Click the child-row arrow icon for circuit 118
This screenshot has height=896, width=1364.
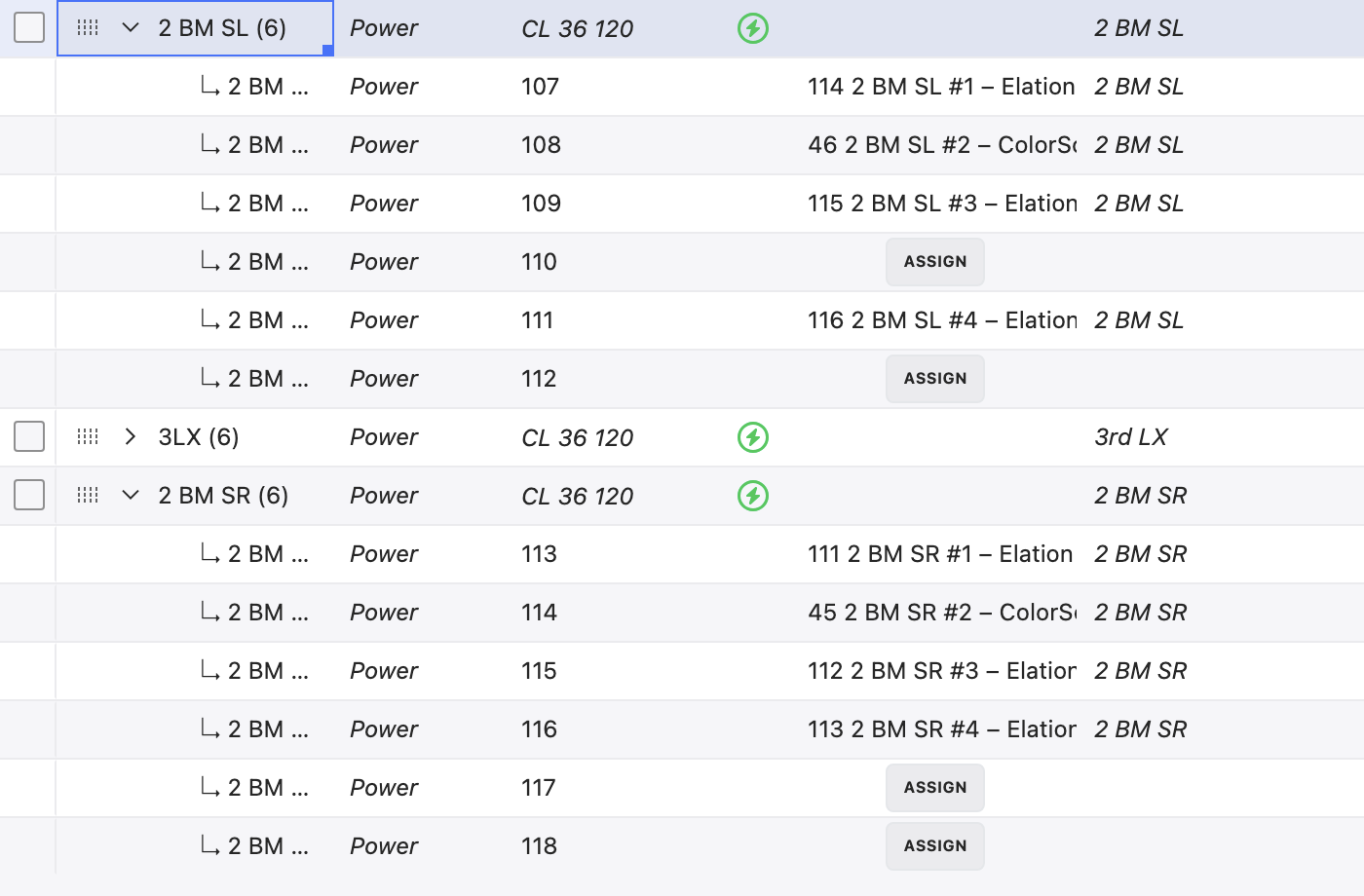[x=209, y=846]
